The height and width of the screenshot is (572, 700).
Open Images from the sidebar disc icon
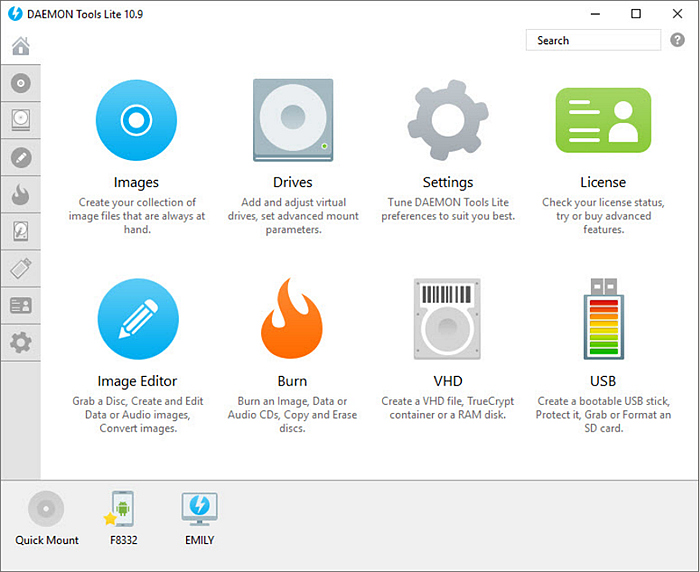click(21, 83)
